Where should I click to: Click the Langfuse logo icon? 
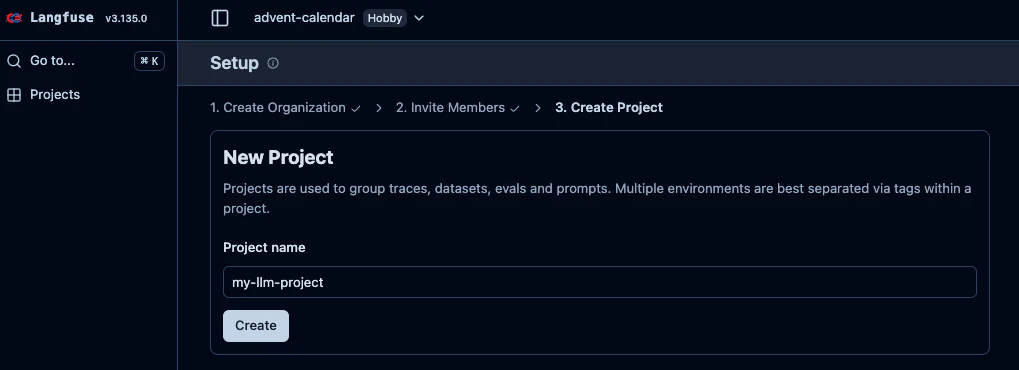tap(14, 18)
